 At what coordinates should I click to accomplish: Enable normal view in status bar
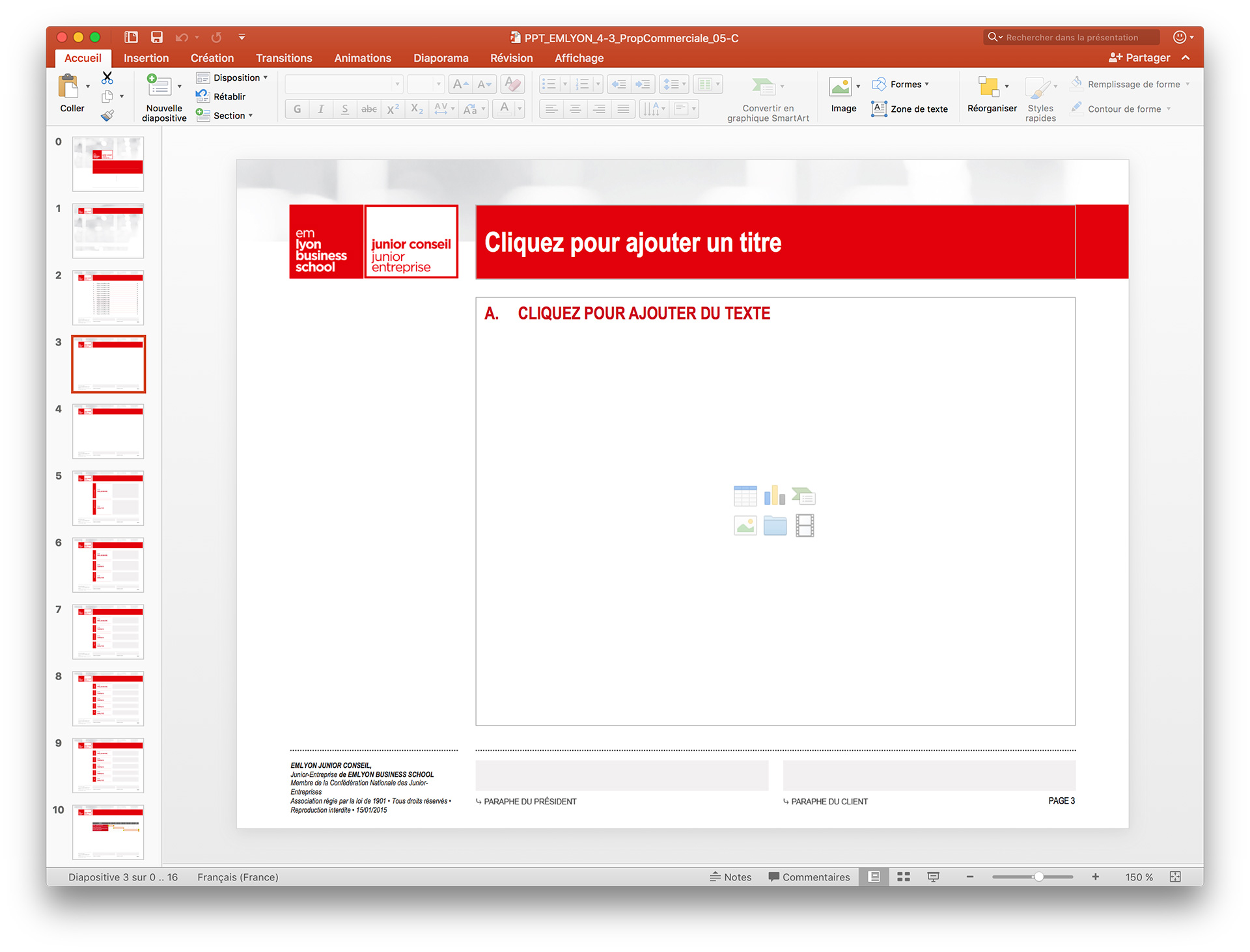pyautogui.click(x=874, y=877)
